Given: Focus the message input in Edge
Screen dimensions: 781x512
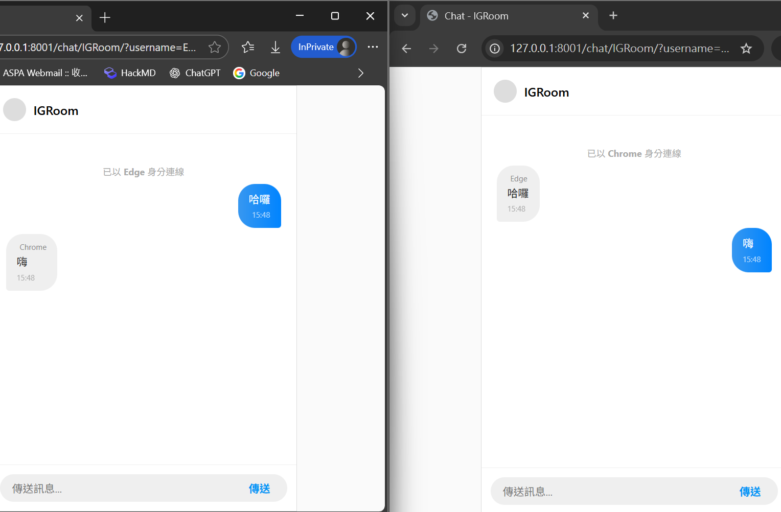Looking at the screenshot, I should coord(125,488).
